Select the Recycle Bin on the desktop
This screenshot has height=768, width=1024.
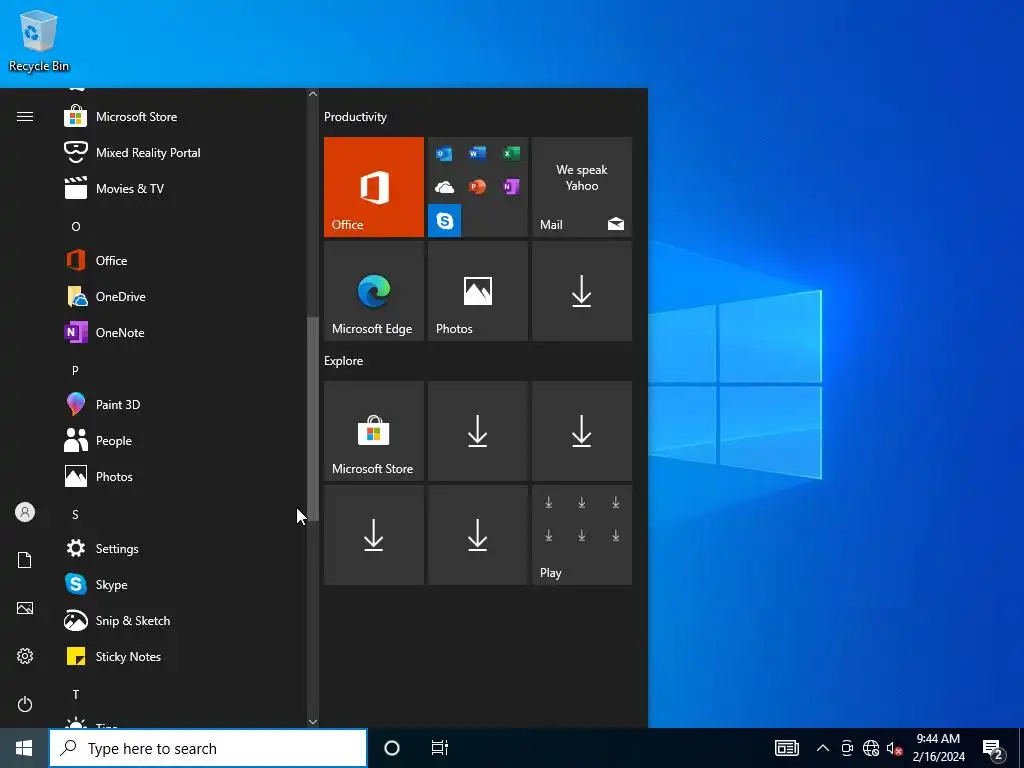(x=39, y=40)
